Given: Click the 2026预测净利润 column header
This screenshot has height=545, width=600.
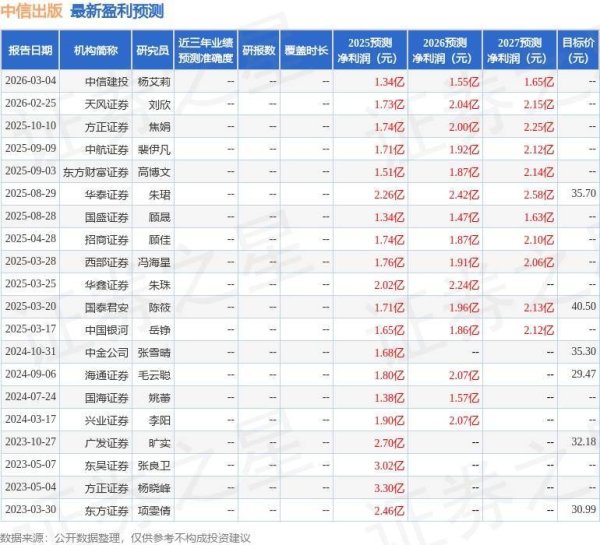Looking at the screenshot, I should (x=445, y=50).
